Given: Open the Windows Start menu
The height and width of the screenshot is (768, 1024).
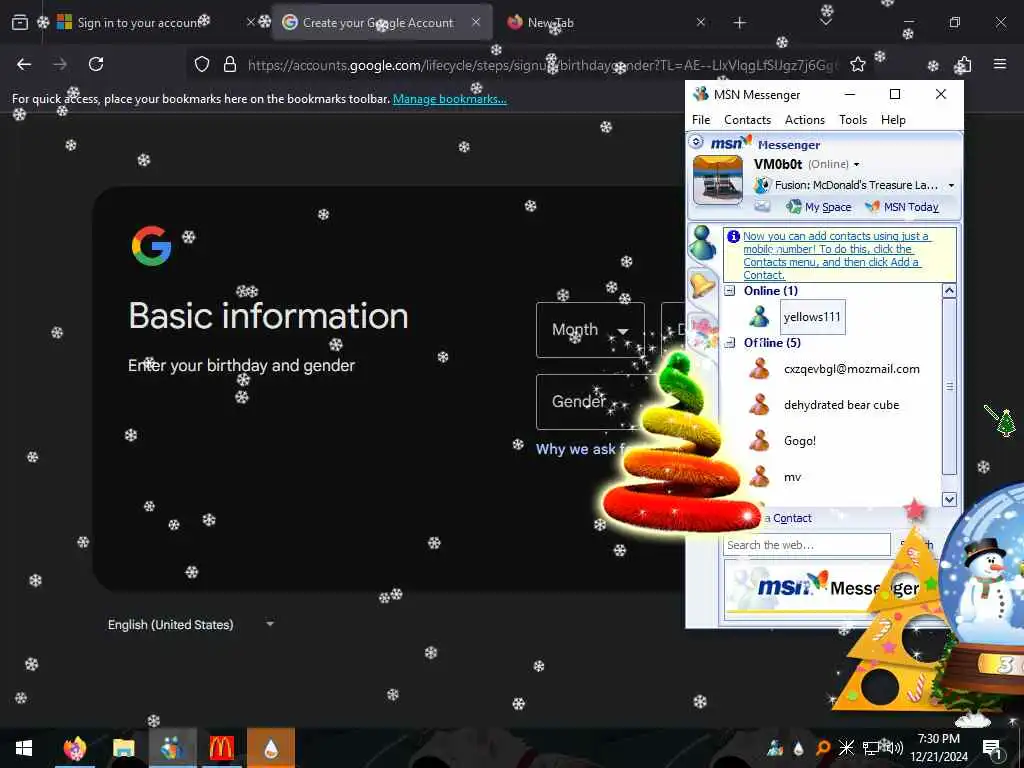Looking at the screenshot, I should tap(24, 748).
